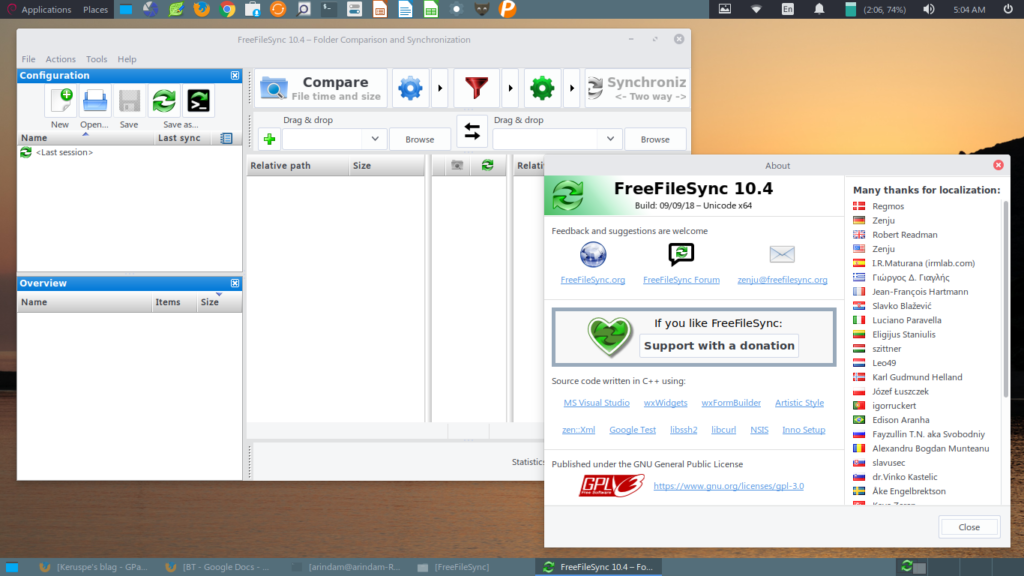Image resolution: width=1024 pixels, height=576 pixels.
Task: Swap sides using the double-arrow icon
Action: point(471,131)
